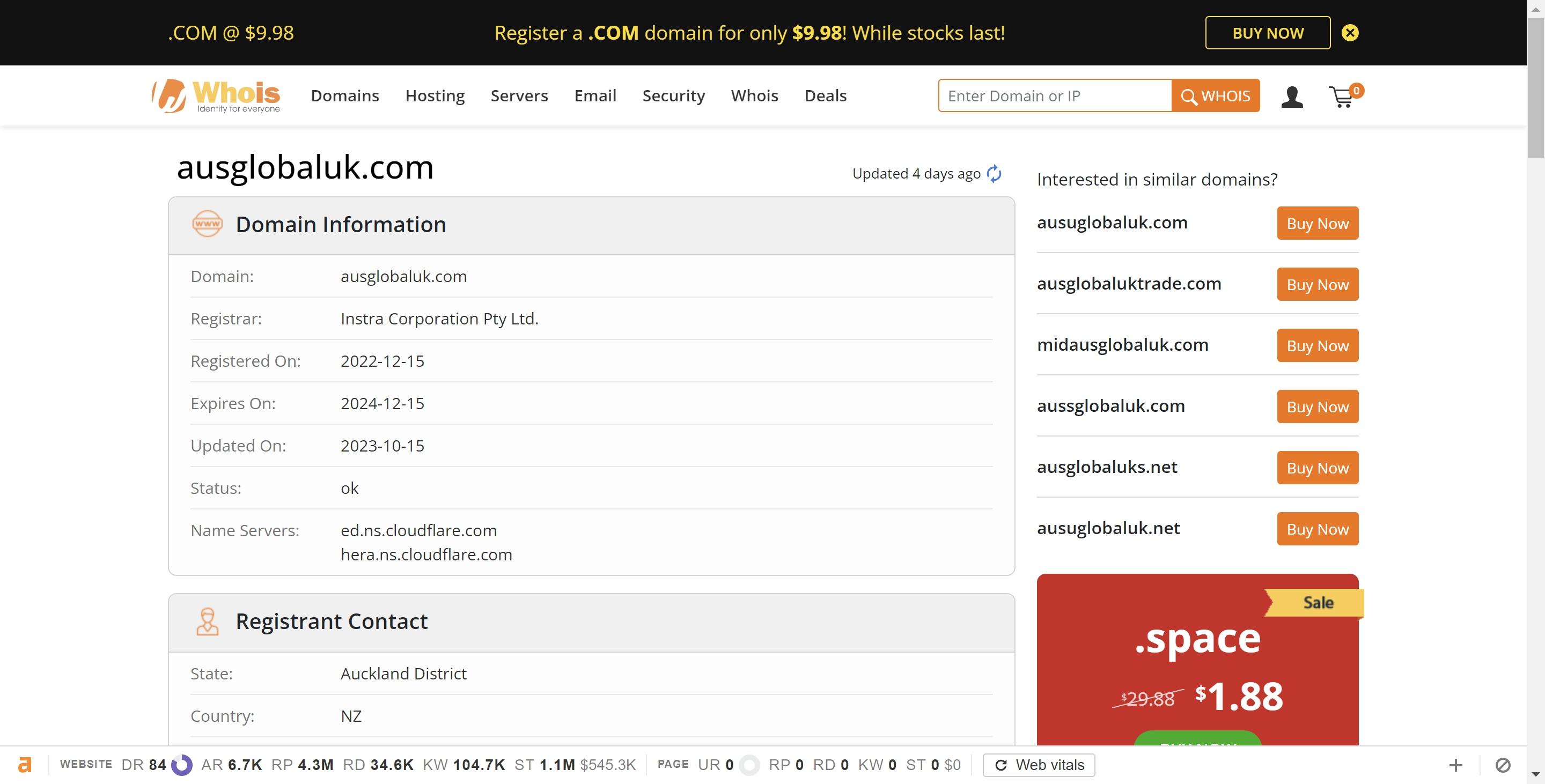The width and height of the screenshot is (1545, 784).
Task: Buy ausglobaluks.net with Buy Now
Action: click(1317, 468)
